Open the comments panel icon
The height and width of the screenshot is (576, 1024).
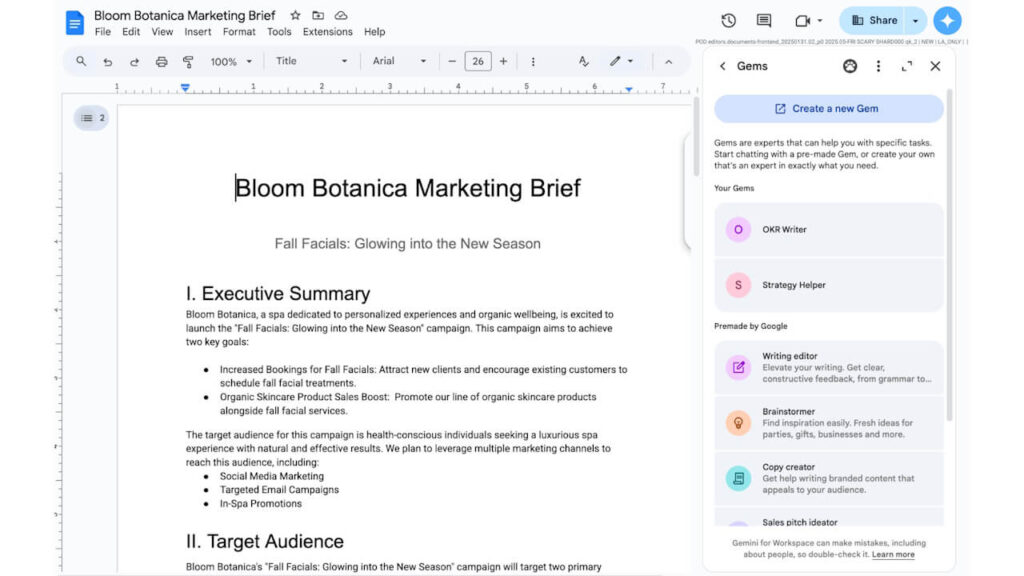[x=762, y=20]
